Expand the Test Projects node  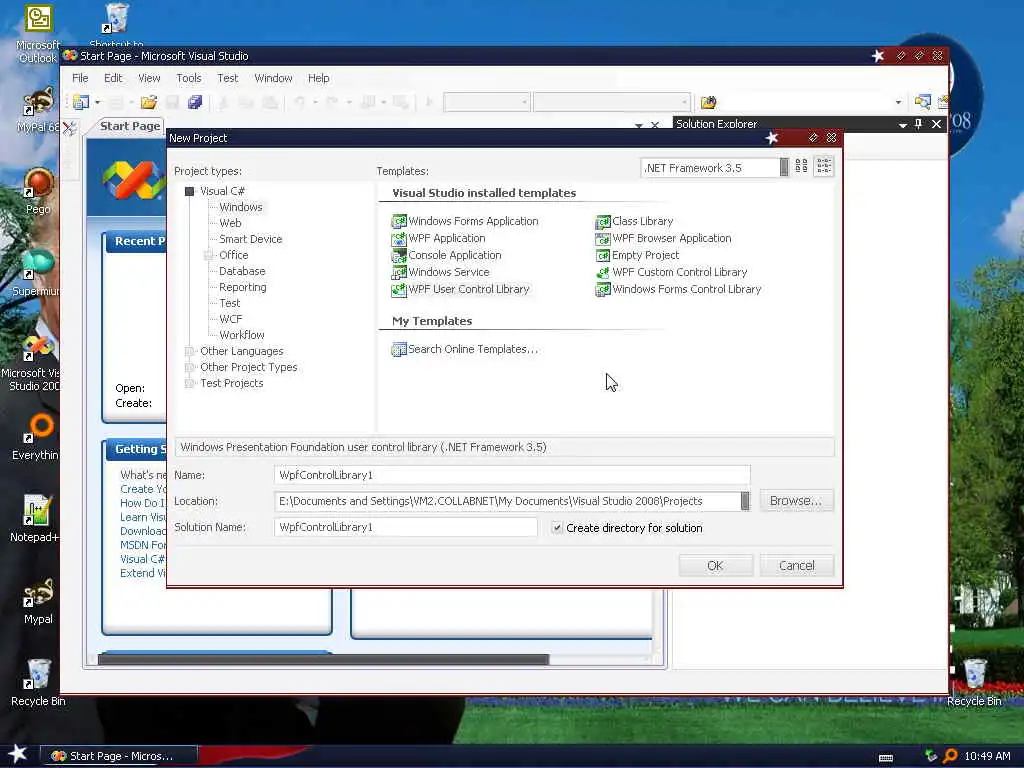coord(189,383)
